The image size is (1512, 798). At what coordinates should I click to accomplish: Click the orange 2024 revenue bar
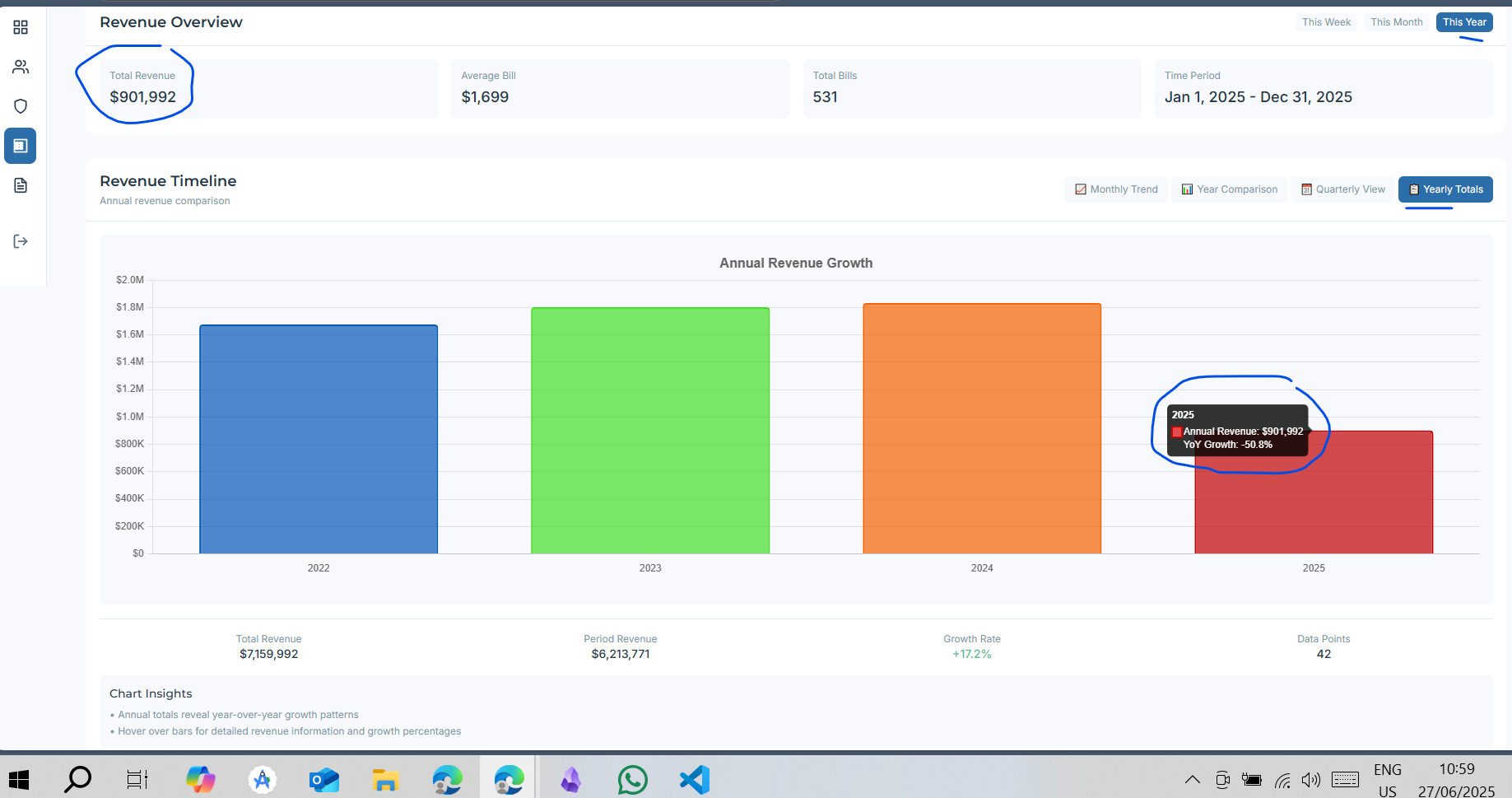click(982, 428)
